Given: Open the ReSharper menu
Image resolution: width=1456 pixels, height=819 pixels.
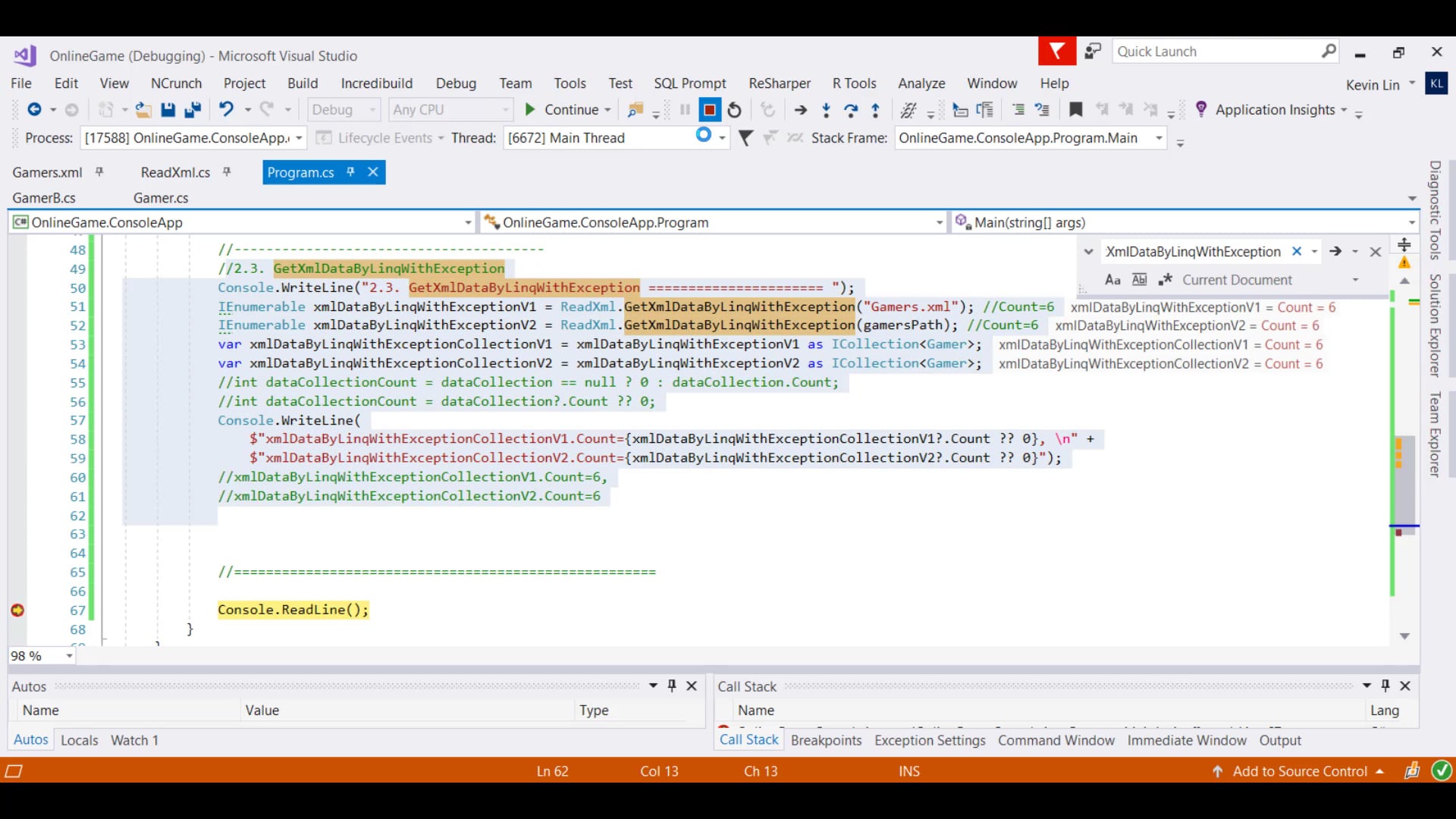Looking at the screenshot, I should click(x=779, y=83).
